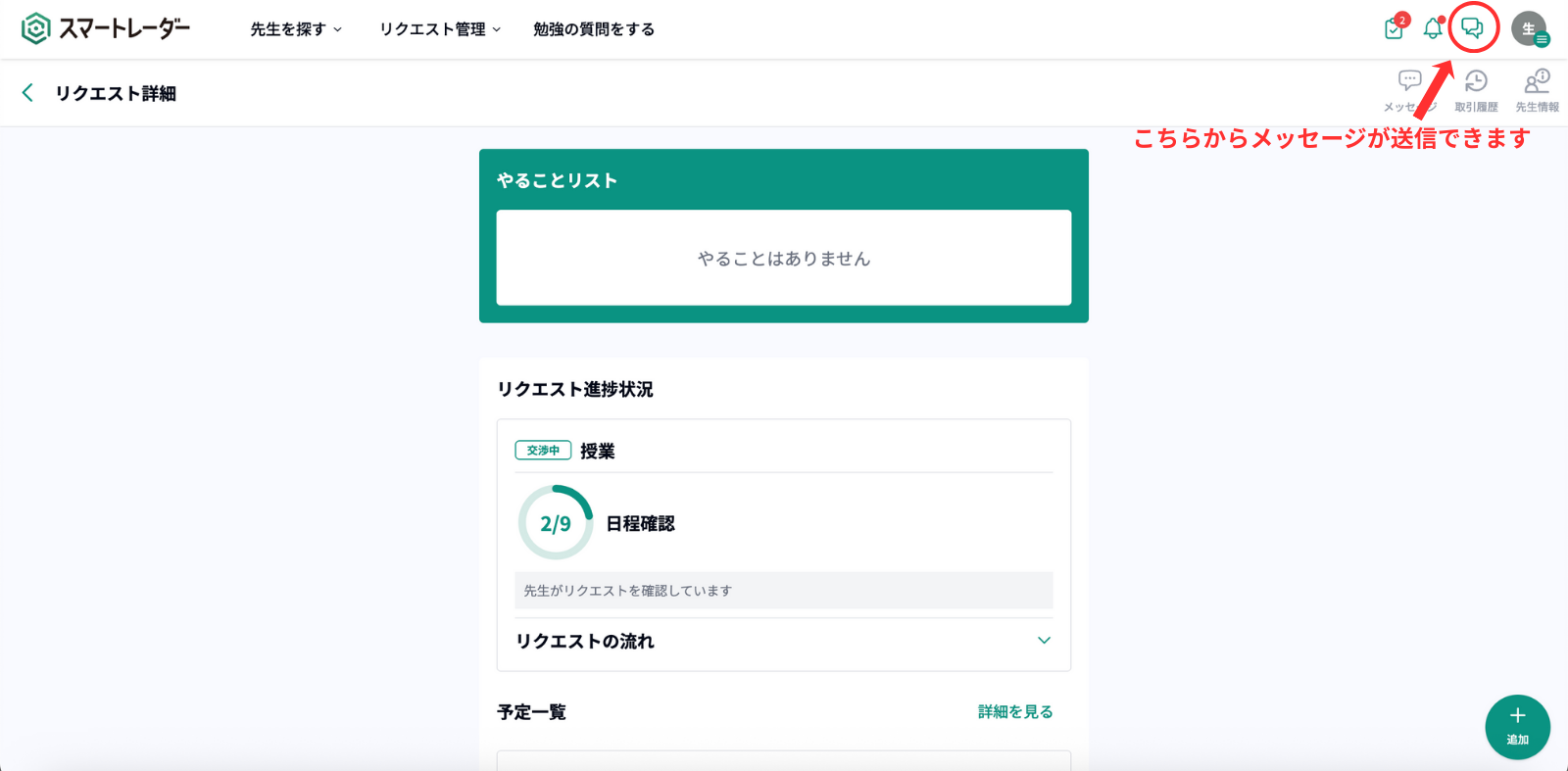Open the 先生を探す dropdown menu
This screenshot has height=771, width=1568.
[296, 29]
